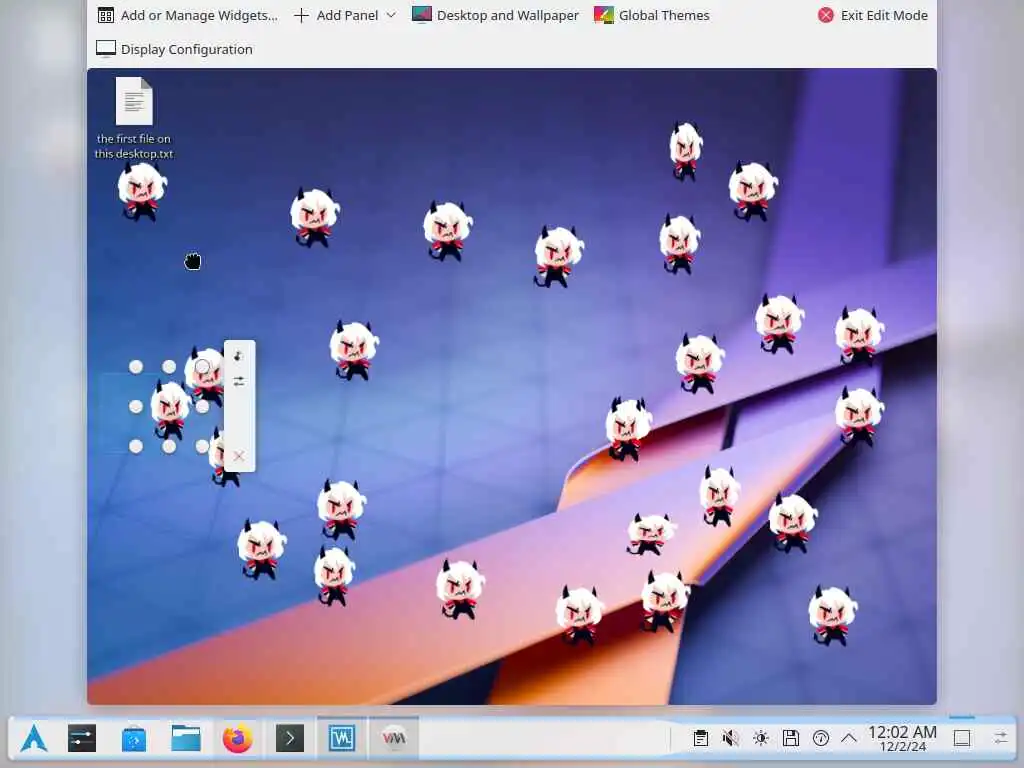The image size is (1024, 768).
Task: Click the widget configure sliders icon
Action: pos(239,381)
